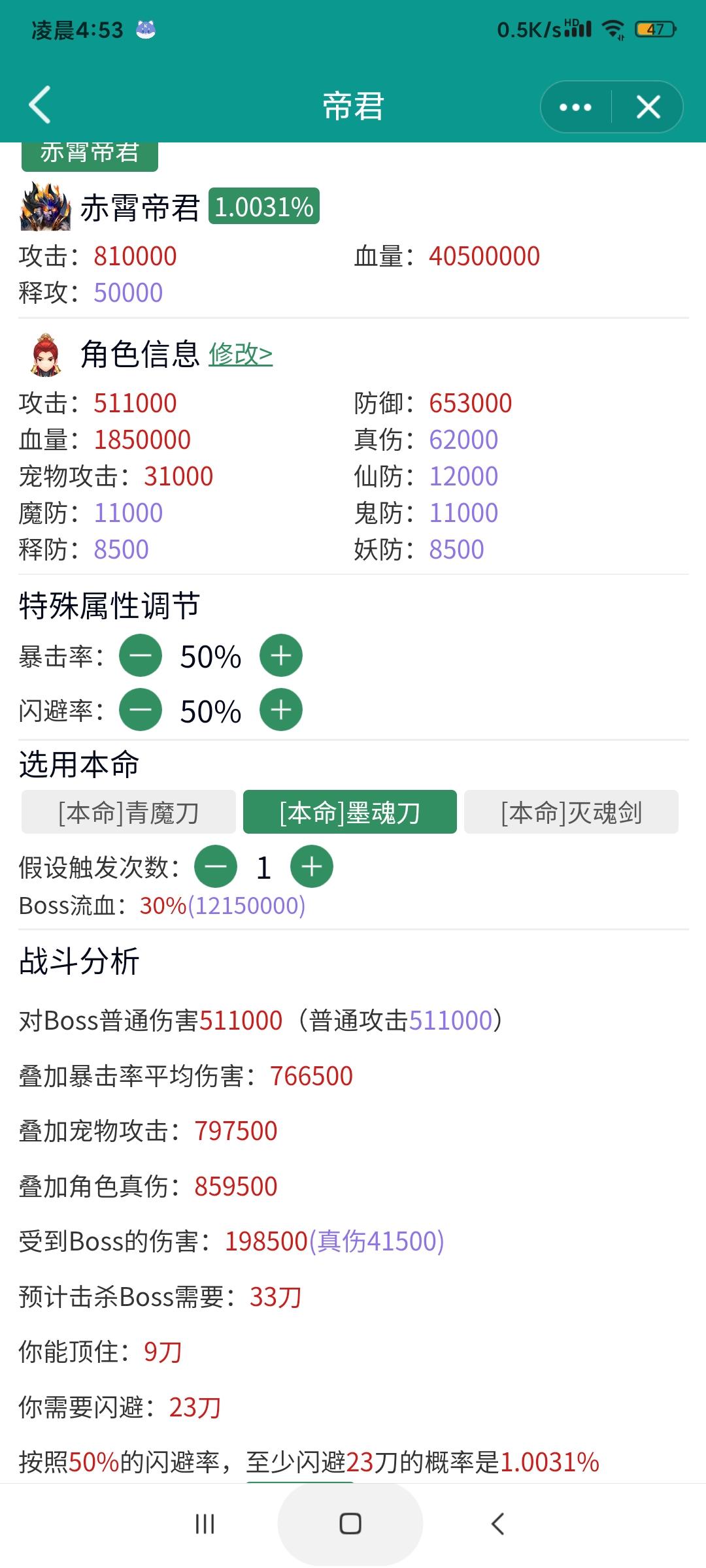Decrease 暴击率 with the minus button
706x1568 pixels.
pyautogui.click(x=141, y=655)
